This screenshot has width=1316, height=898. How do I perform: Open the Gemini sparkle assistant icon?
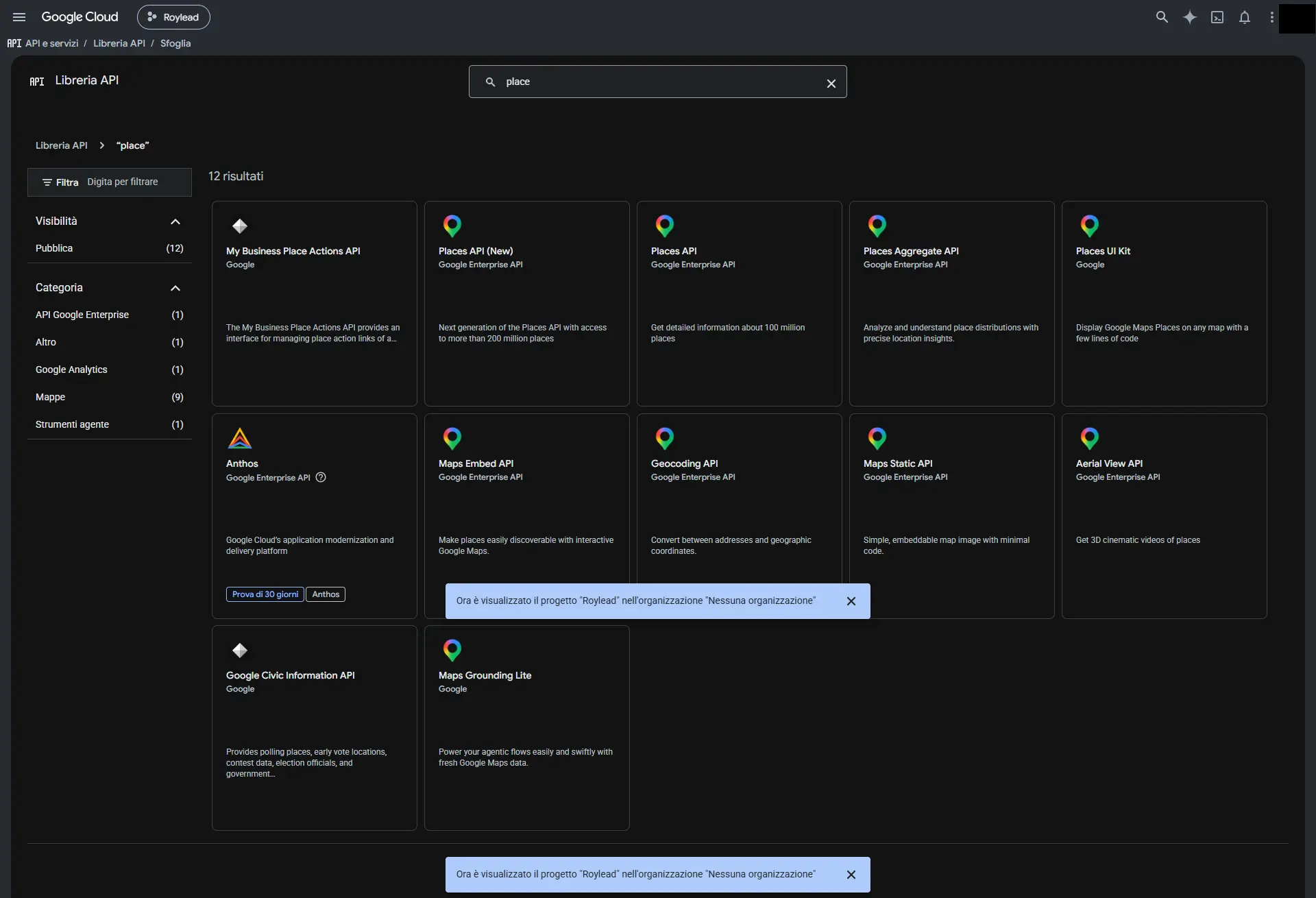pyautogui.click(x=1190, y=17)
